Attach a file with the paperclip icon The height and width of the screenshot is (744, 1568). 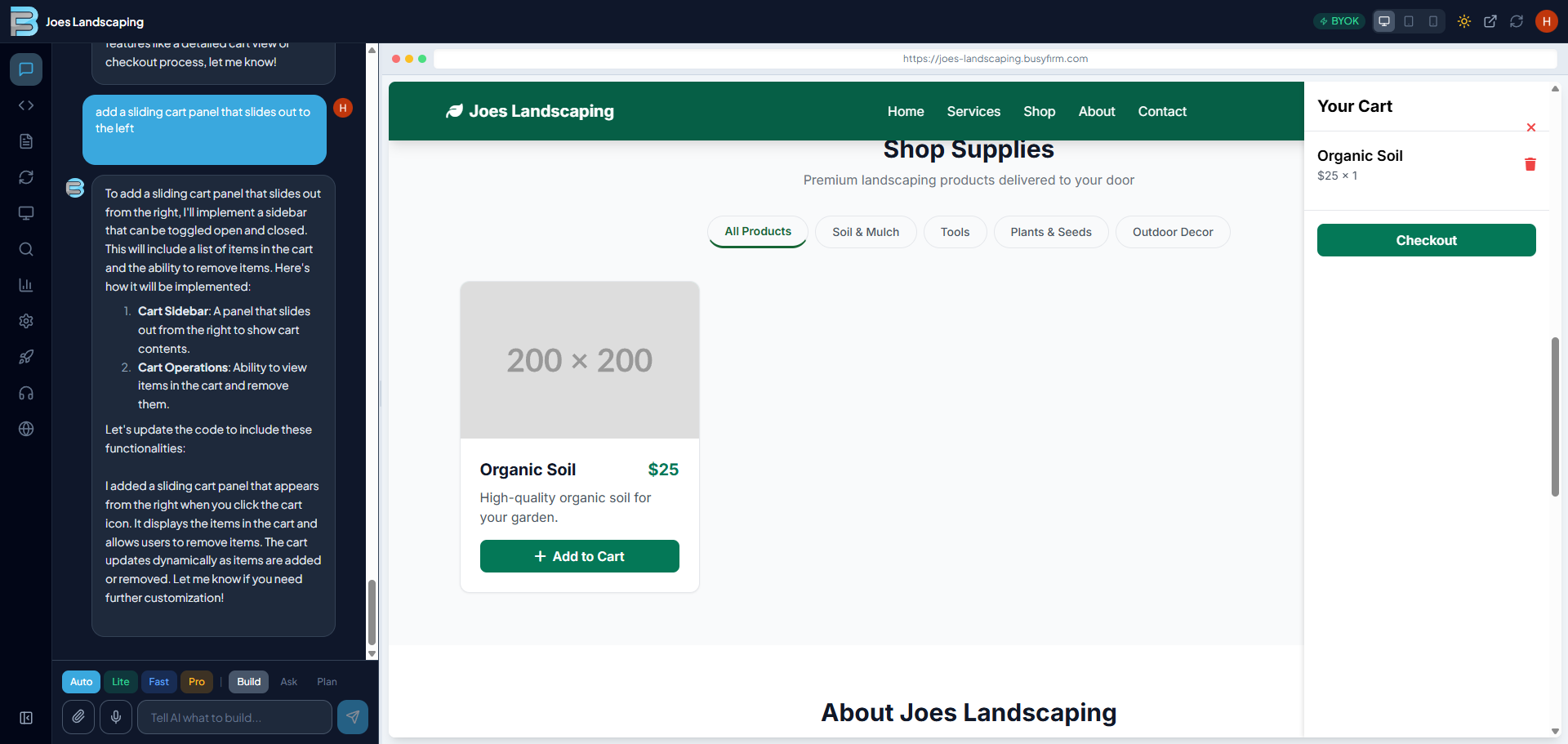(78, 717)
